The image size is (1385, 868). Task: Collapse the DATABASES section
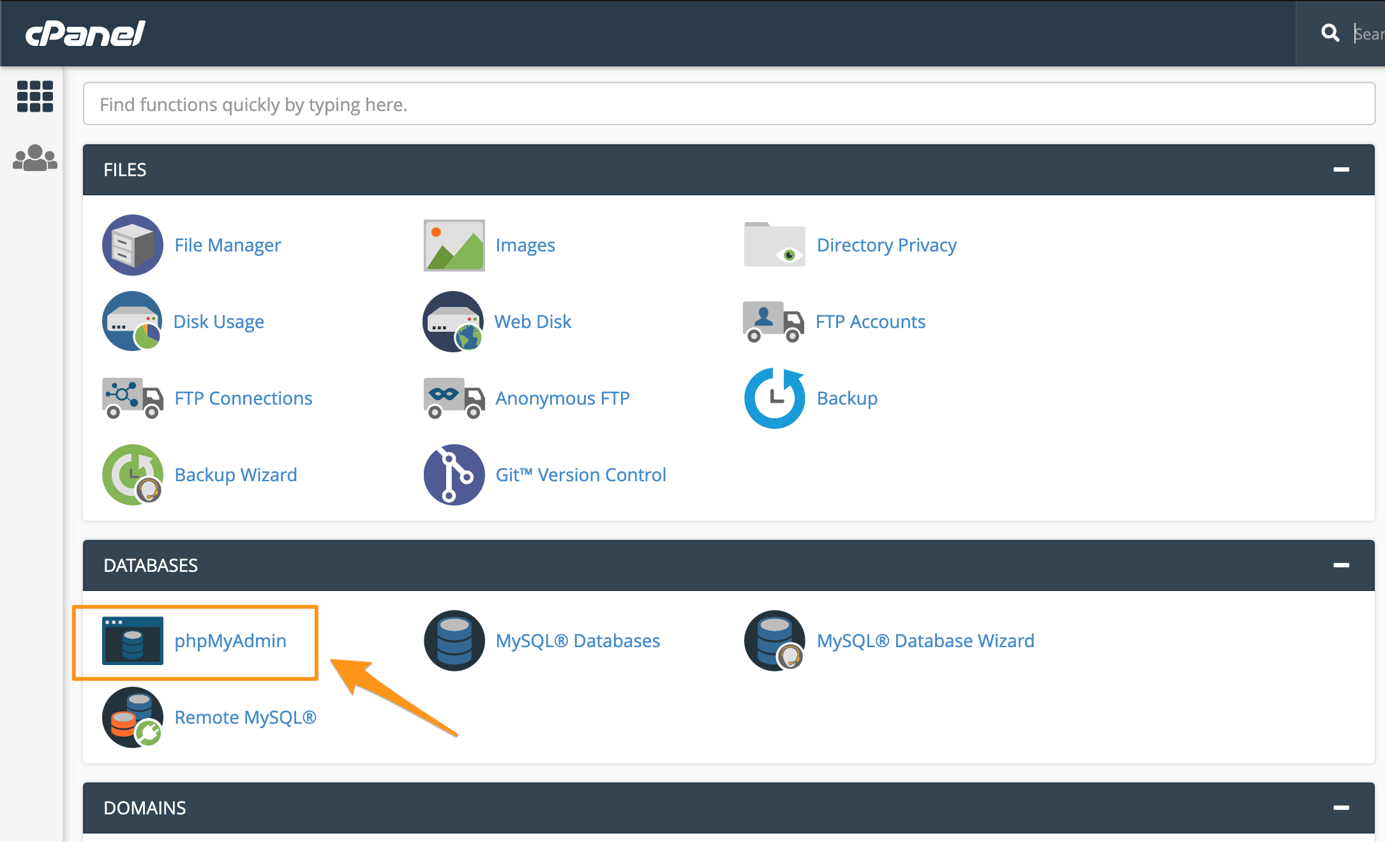1341,565
